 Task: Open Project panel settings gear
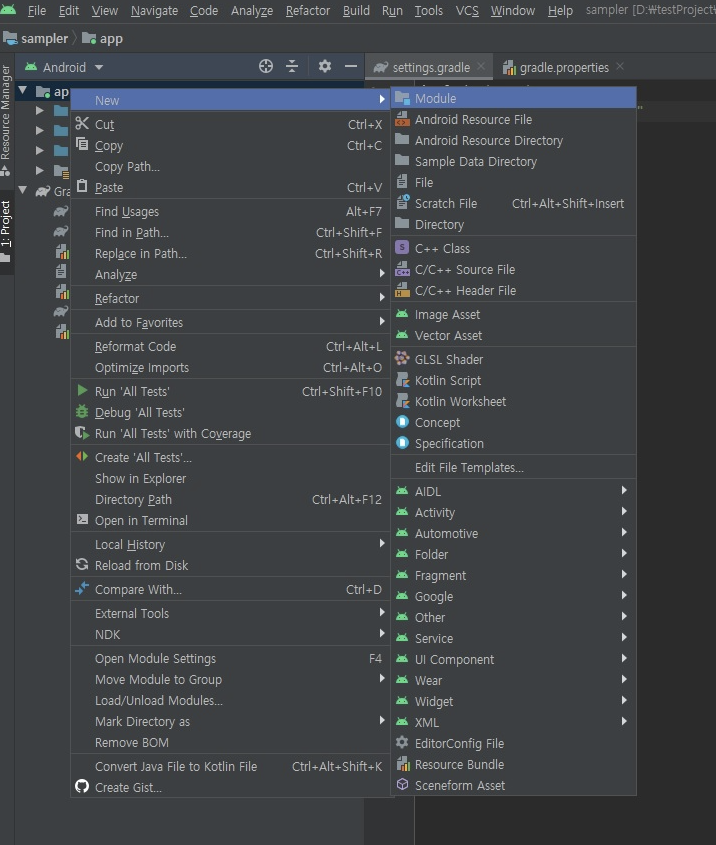click(324, 66)
